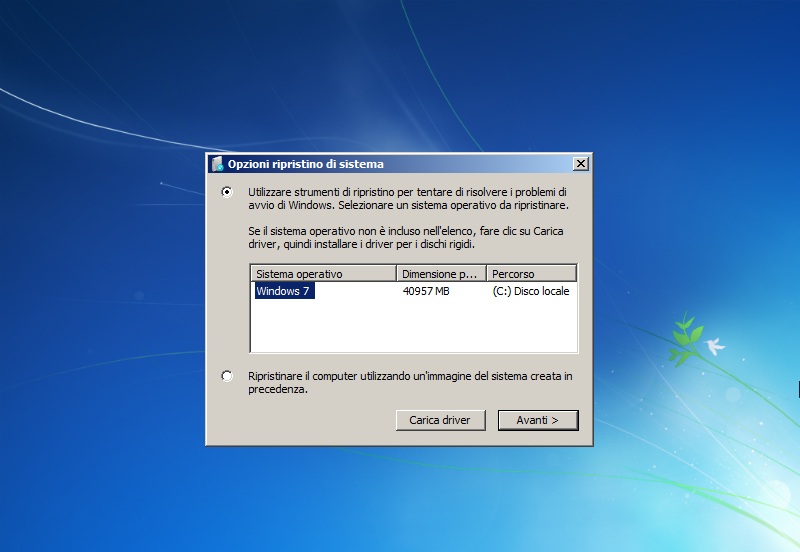Sort by Sistema operativo column header
The width and height of the screenshot is (800, 552).
[x=323, y=273]
